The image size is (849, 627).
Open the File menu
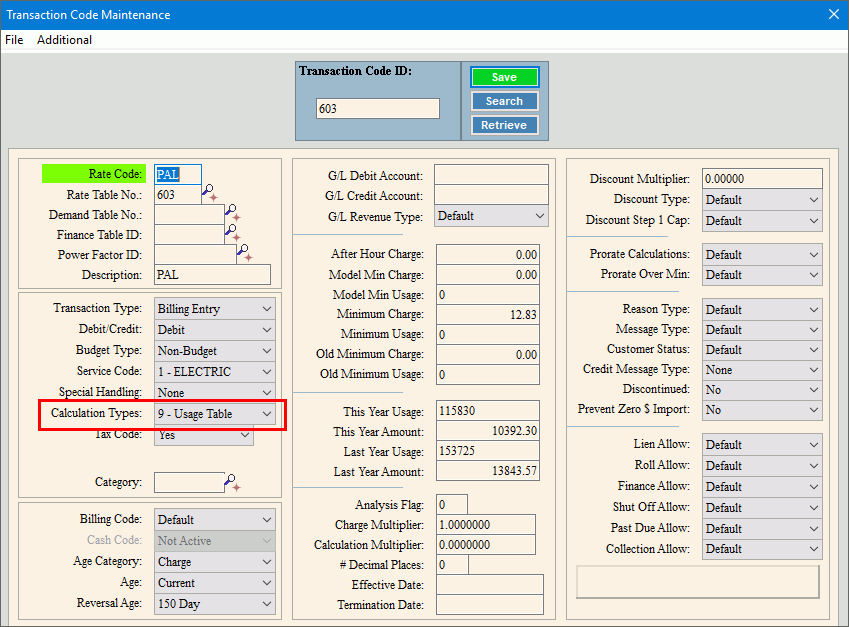pos(14,40)
